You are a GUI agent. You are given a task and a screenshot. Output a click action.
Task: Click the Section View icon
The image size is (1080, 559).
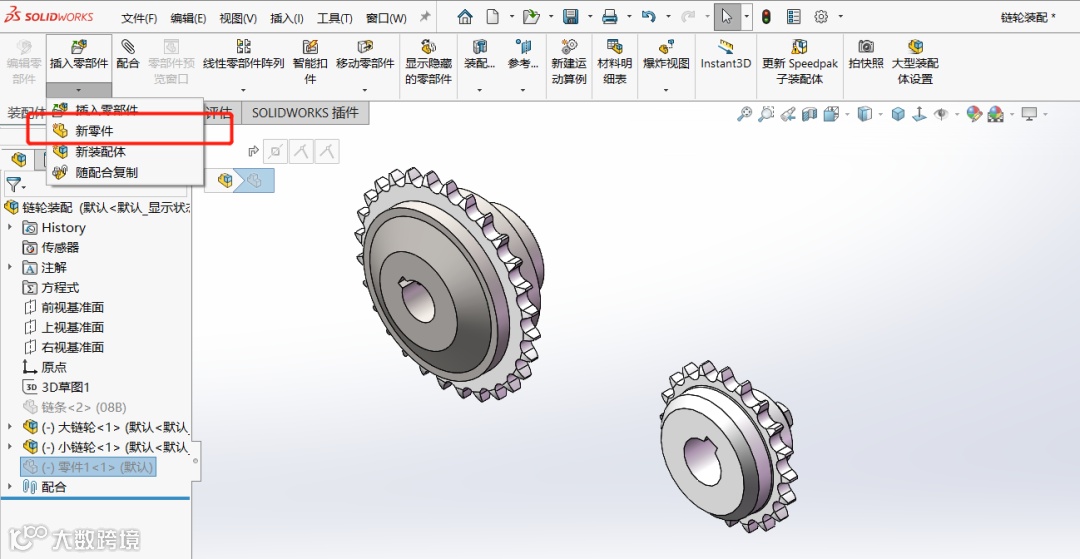pyautogui.click(x=809, y=114)
